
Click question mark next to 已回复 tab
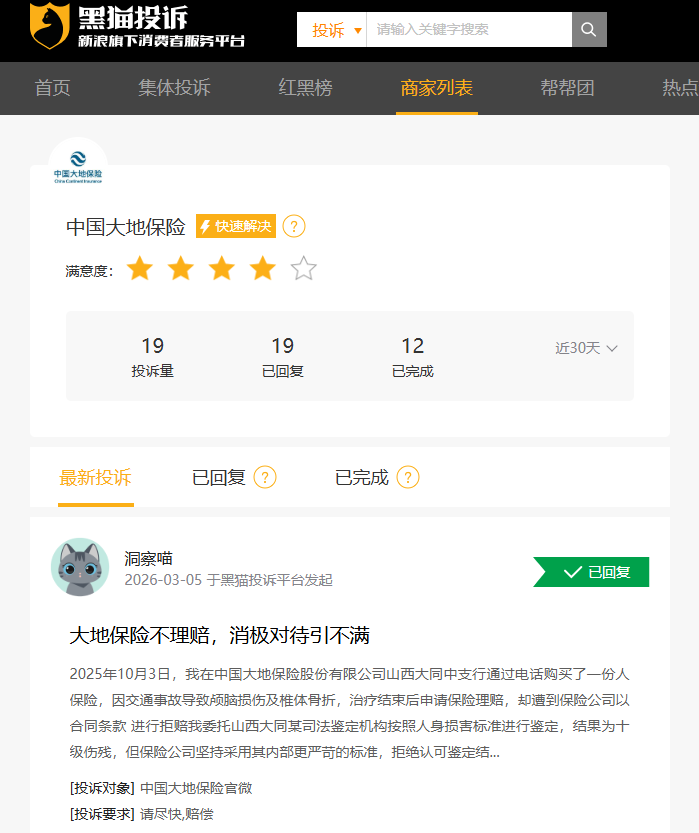pos(264,477)
